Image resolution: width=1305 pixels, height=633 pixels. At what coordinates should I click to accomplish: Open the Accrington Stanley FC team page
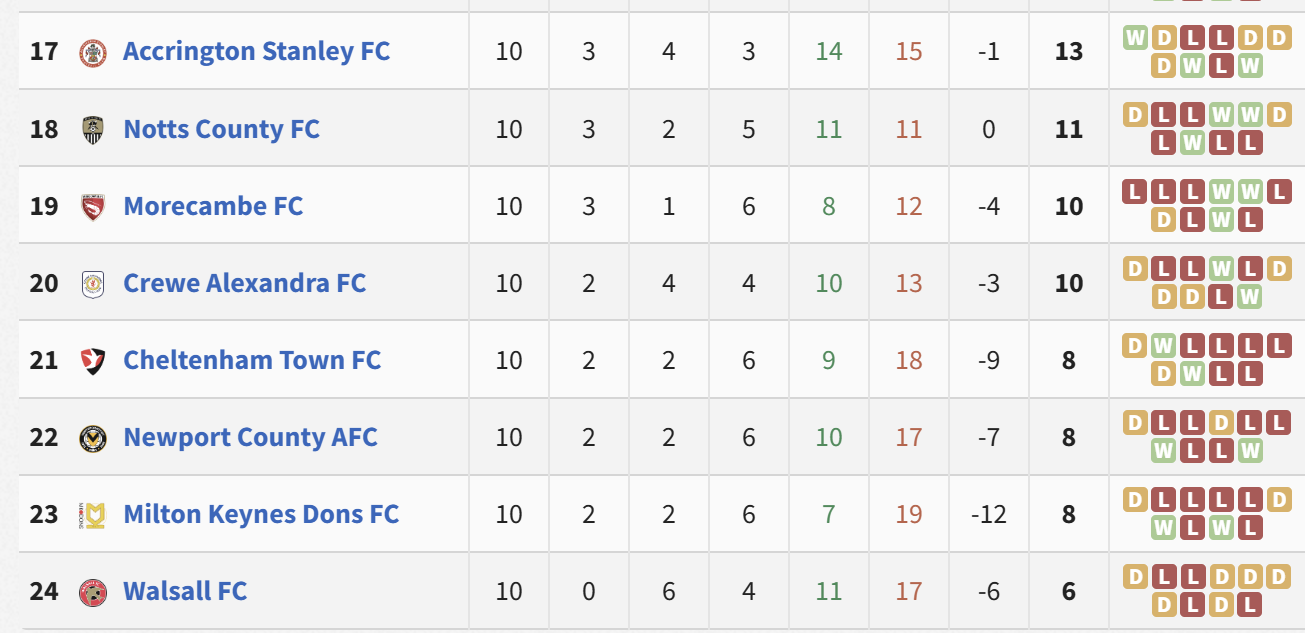[256, 51]
